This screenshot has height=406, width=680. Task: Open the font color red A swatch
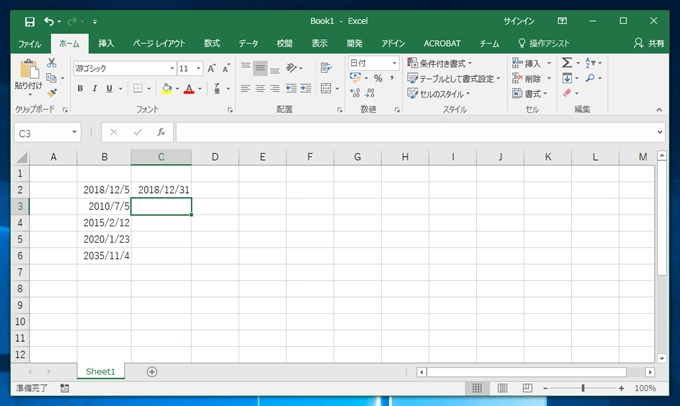pos(189,89)
